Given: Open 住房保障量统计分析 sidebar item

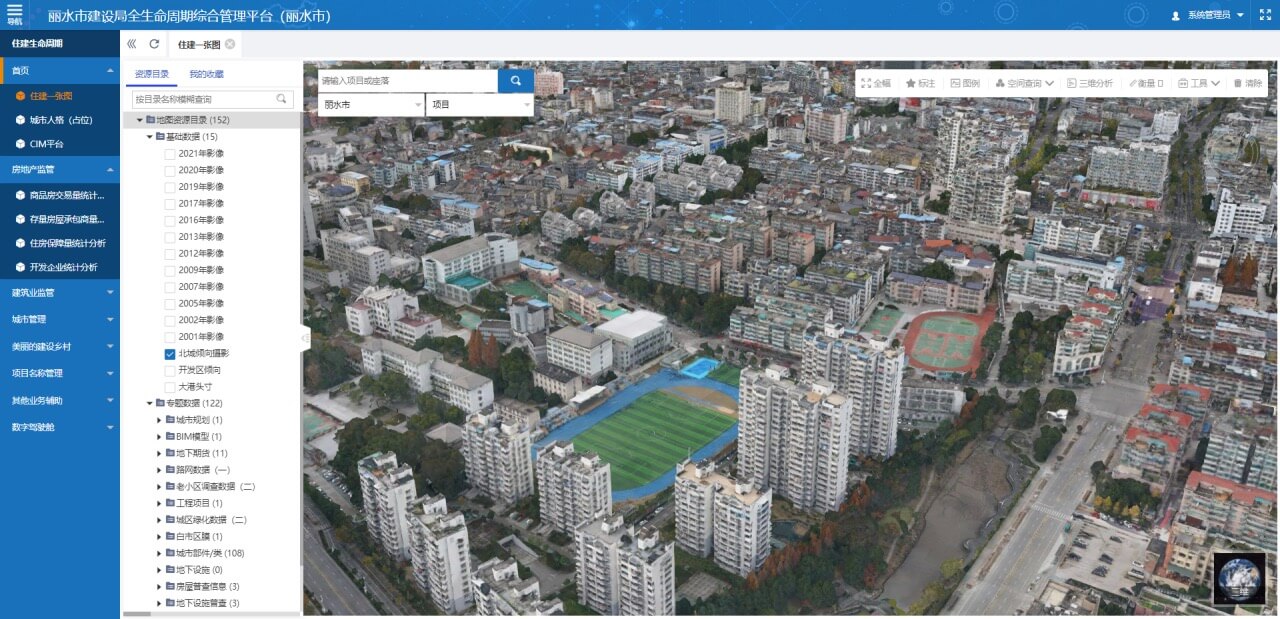Looking at the screenshot, I should click(60, 243).
